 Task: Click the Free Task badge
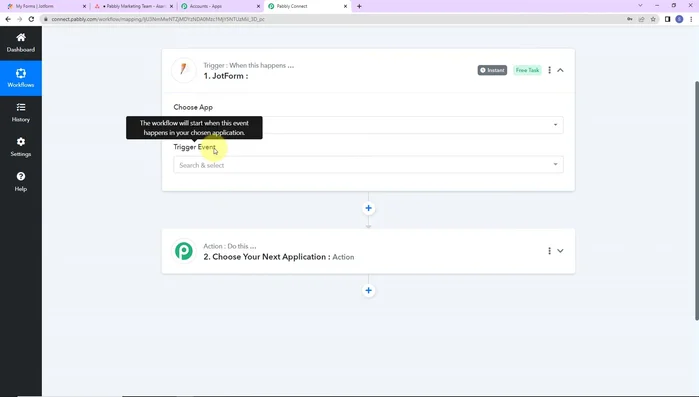[x=527, y=70]
